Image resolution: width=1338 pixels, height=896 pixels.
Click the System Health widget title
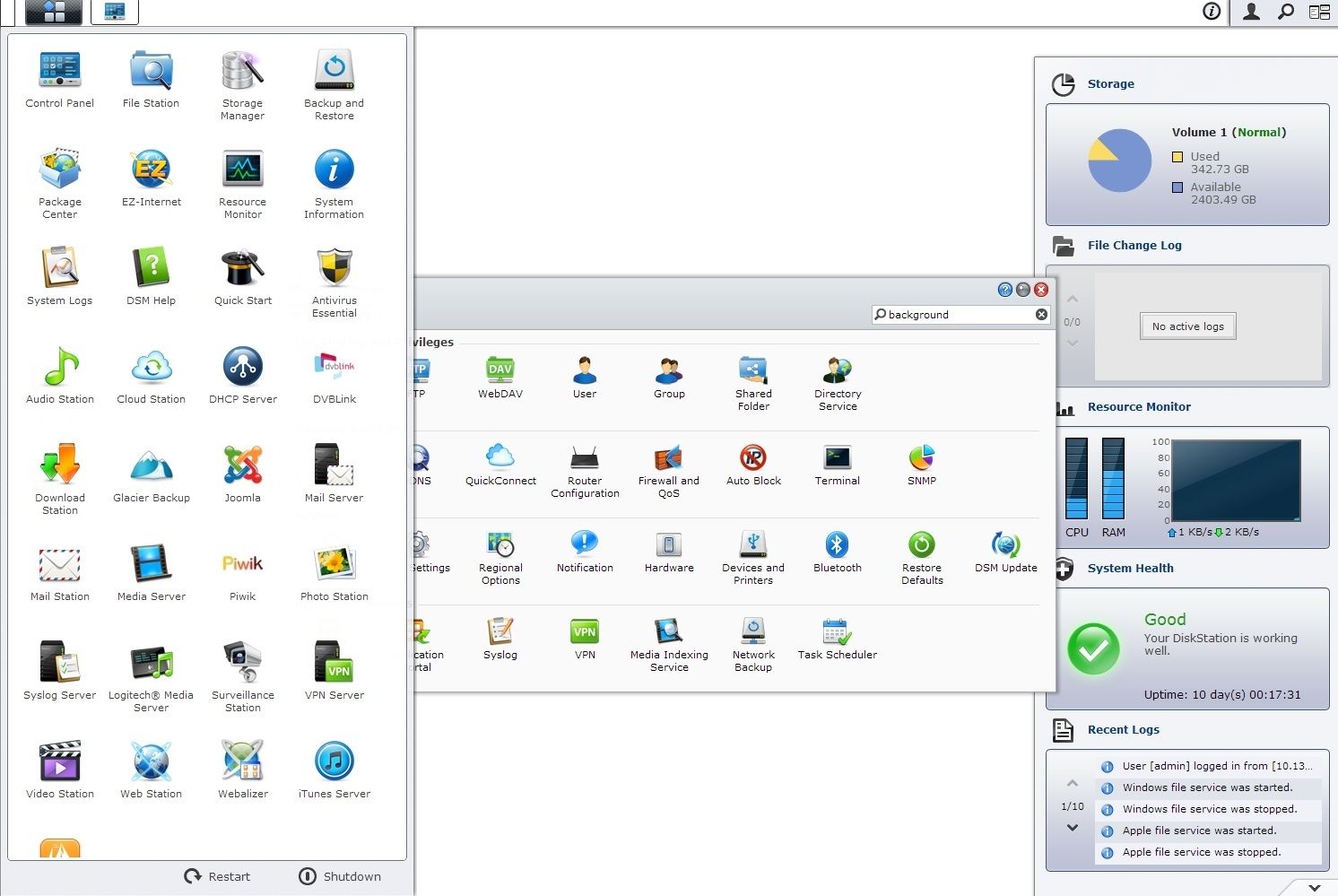[1130, 568]
